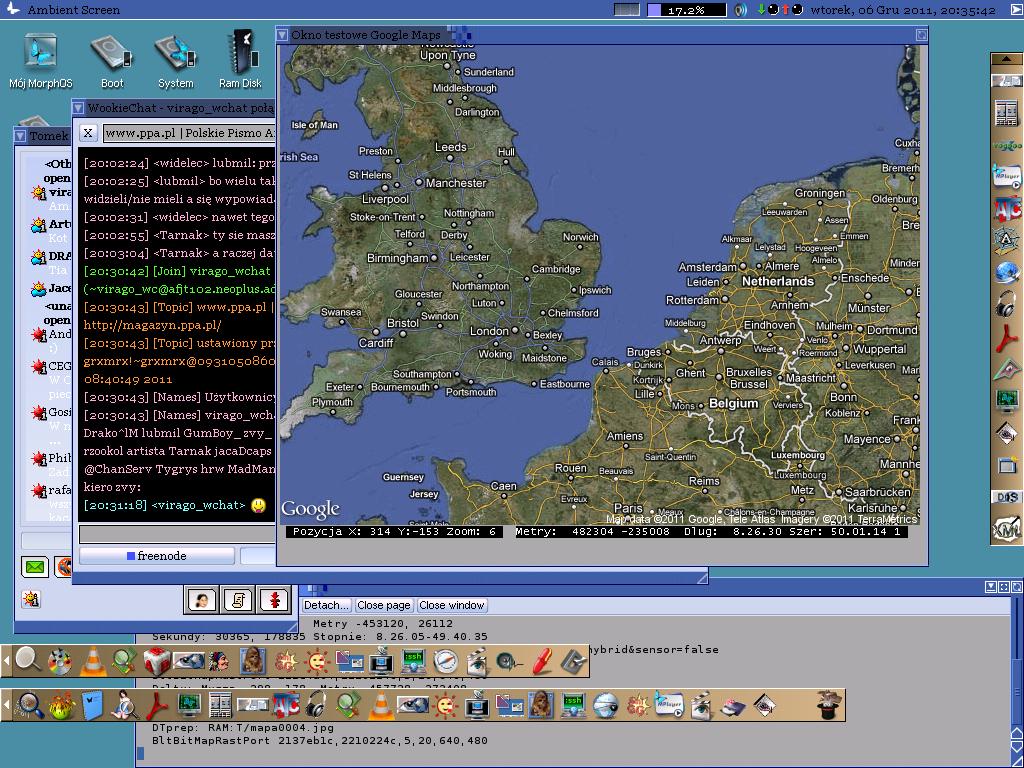Open the VLC cone icon in lower dock
1024x768 pixels.
pos(381,706)
